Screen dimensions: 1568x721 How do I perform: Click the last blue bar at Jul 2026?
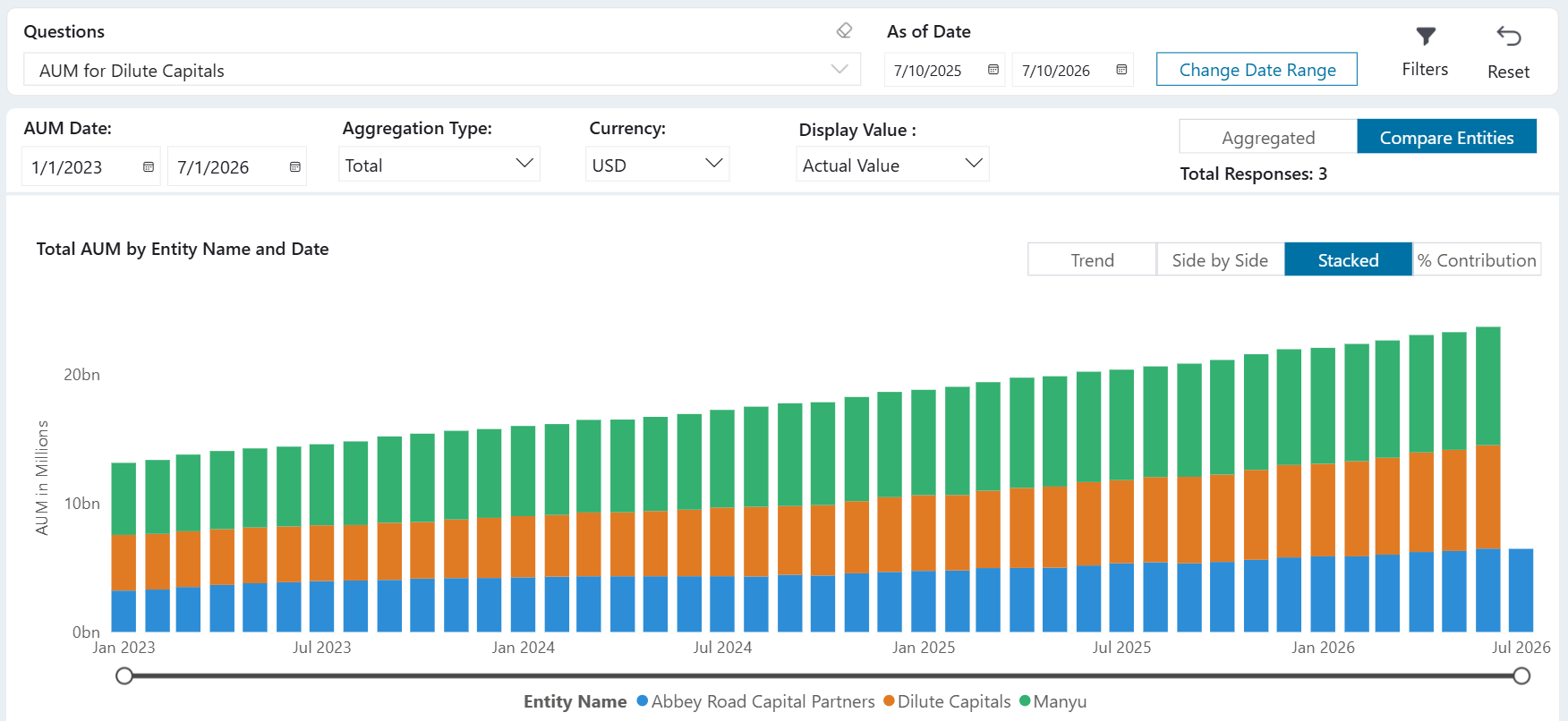click(x=1521, y=590)
